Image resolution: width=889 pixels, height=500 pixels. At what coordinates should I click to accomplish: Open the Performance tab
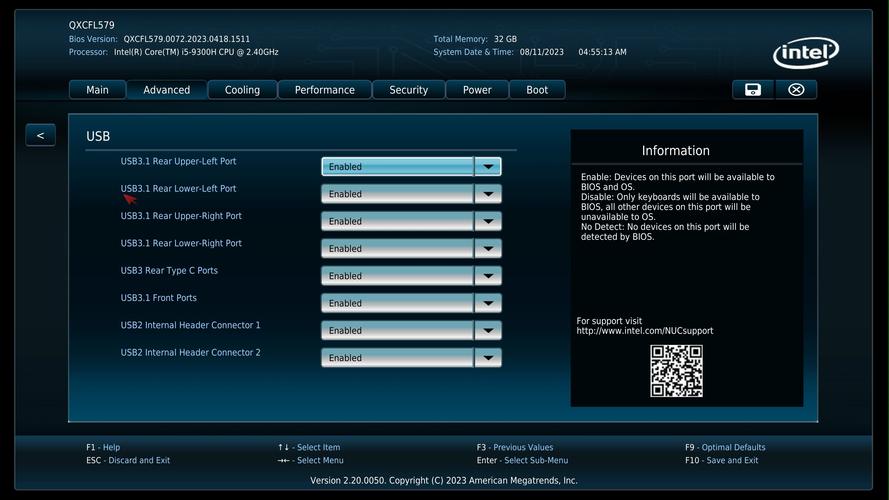[x=324, y=90]
